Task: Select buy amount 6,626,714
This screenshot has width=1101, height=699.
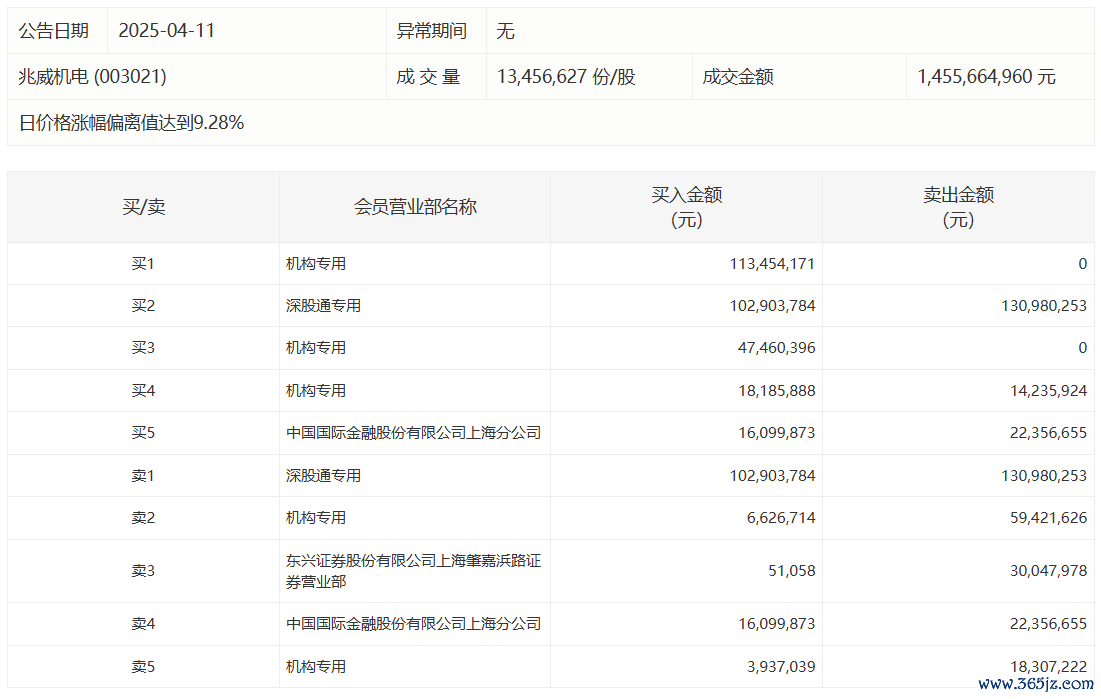Action: pos(781,518)
